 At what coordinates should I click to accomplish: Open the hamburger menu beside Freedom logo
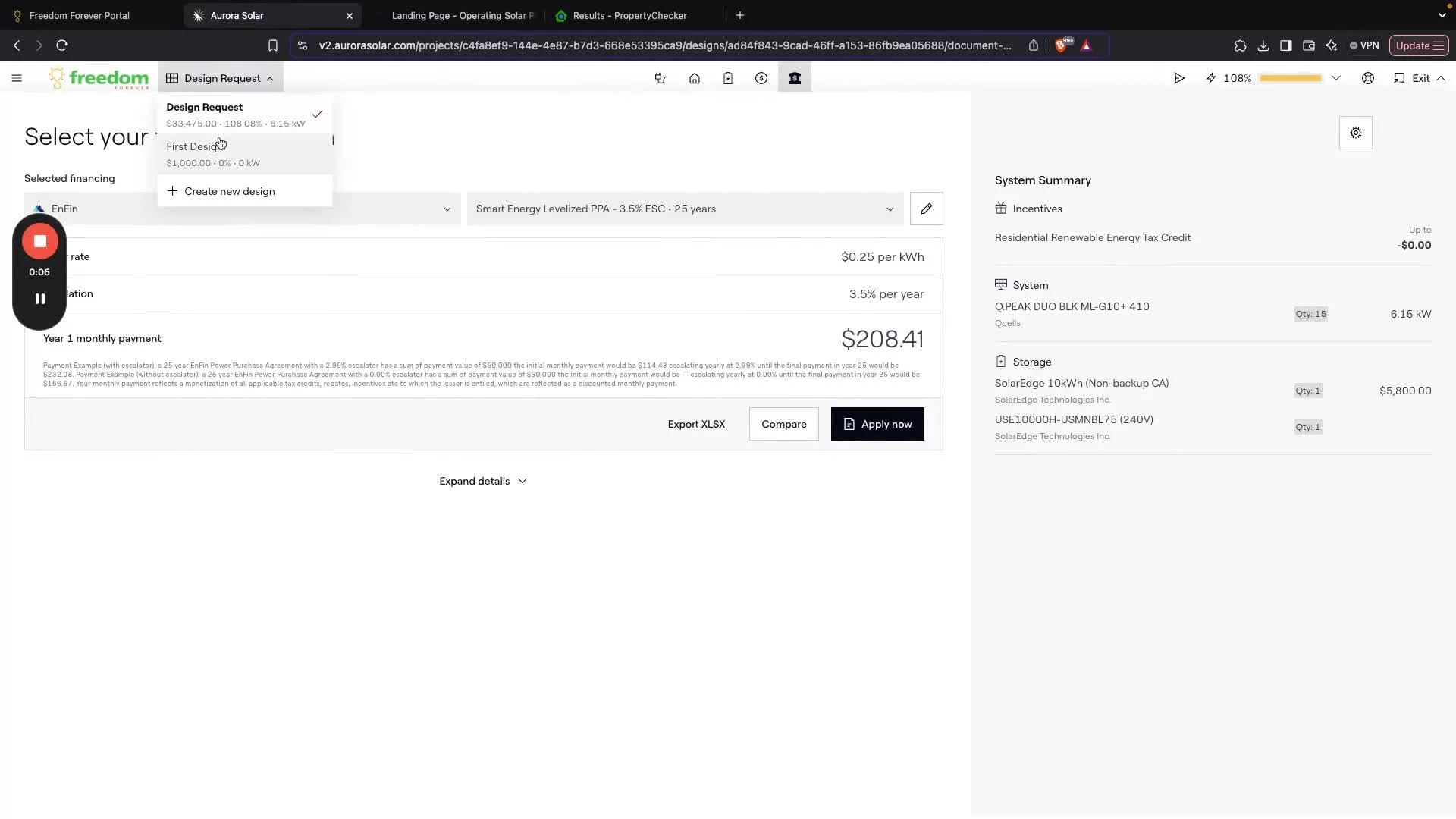(17, 78)
